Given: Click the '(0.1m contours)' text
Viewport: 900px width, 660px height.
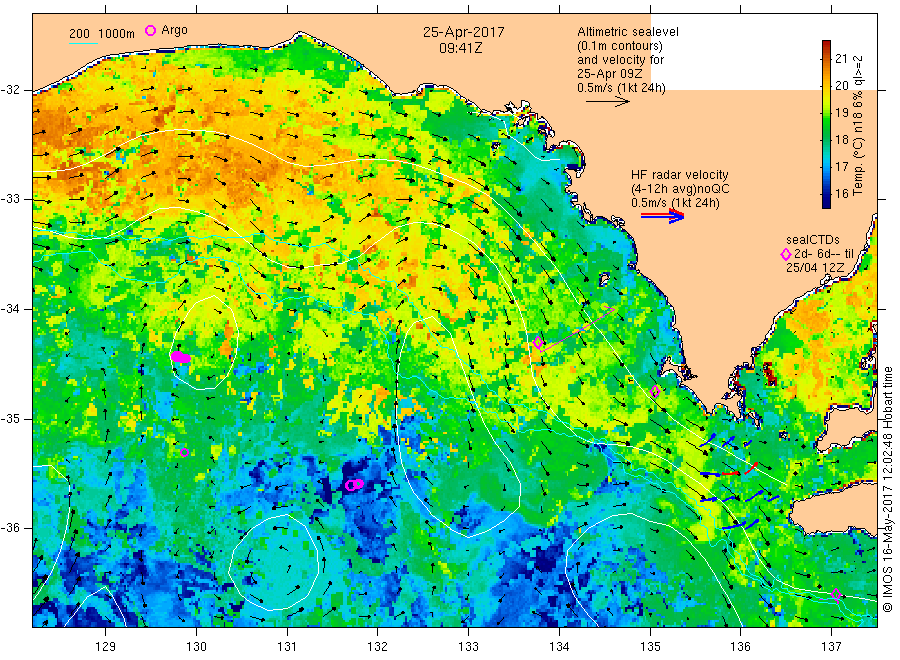Looking at the screenshot, I should point(619,46).
